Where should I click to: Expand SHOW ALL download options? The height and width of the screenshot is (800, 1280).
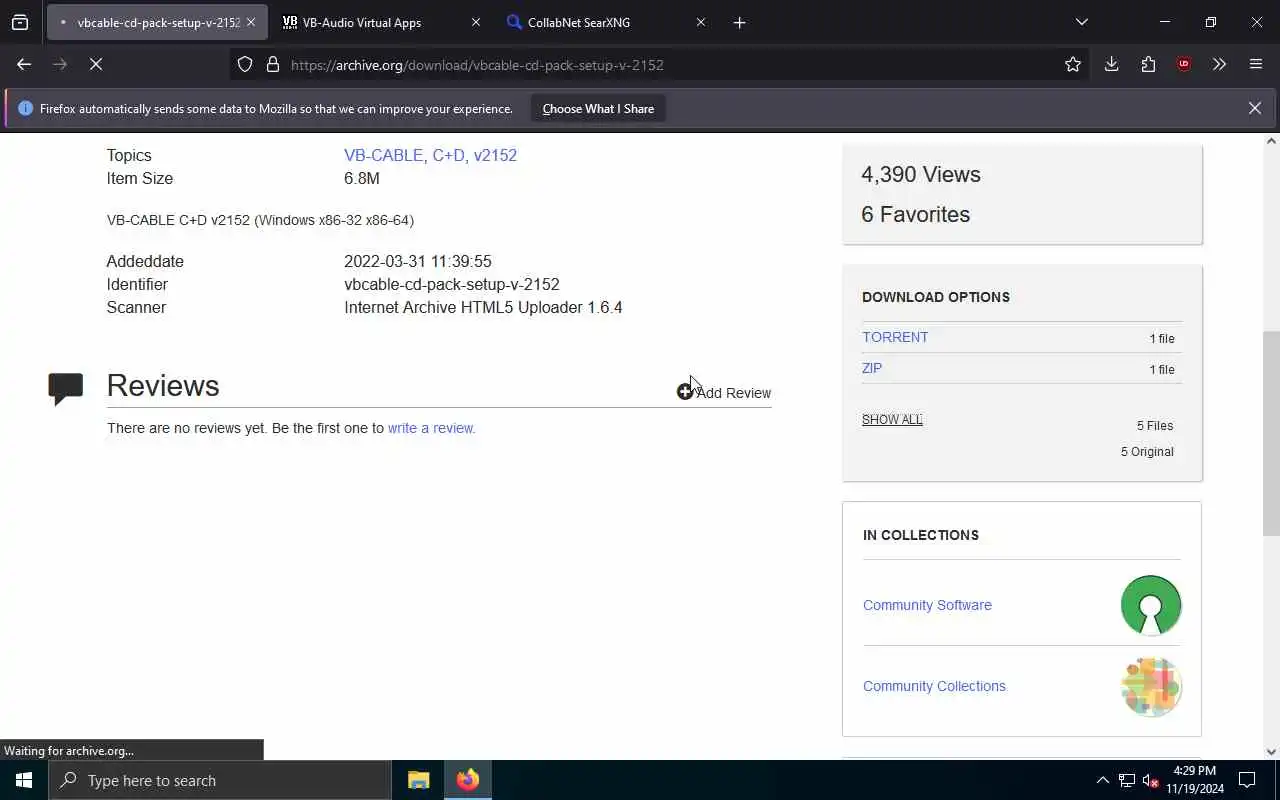892,419
